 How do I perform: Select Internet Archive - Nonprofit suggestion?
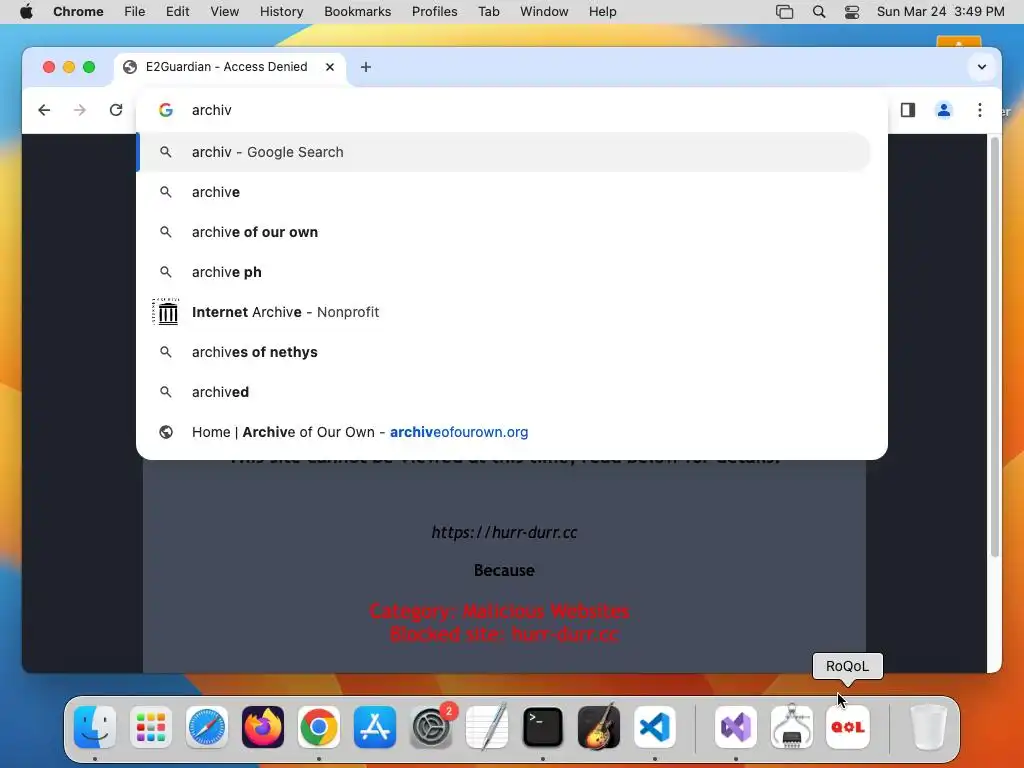(x=504, y=312)
